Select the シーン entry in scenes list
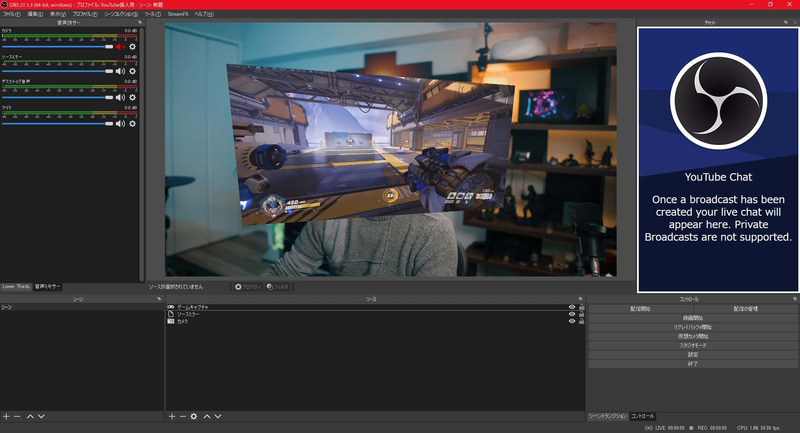Screen dimensions: 800x433 tap(82, 308)
